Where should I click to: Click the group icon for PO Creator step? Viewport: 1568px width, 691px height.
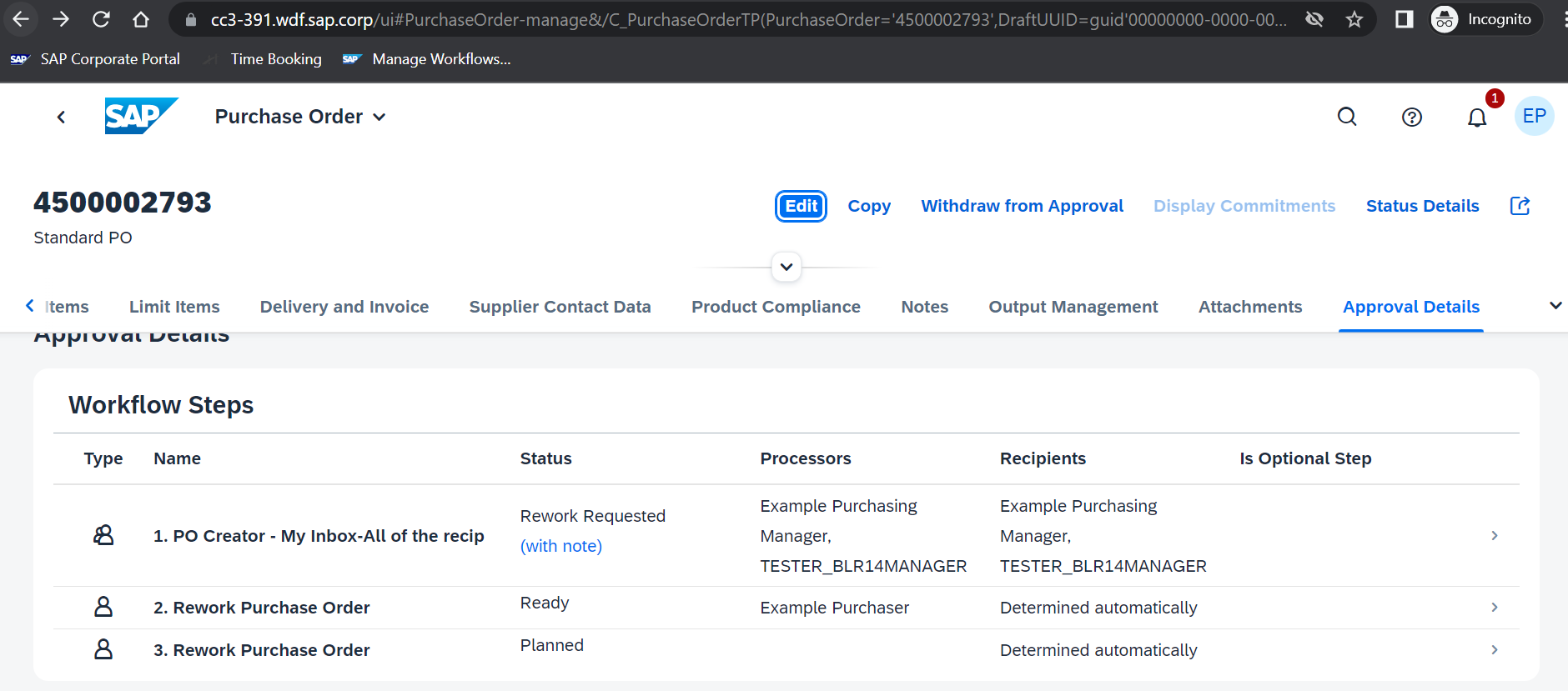[x=103, y=535]
